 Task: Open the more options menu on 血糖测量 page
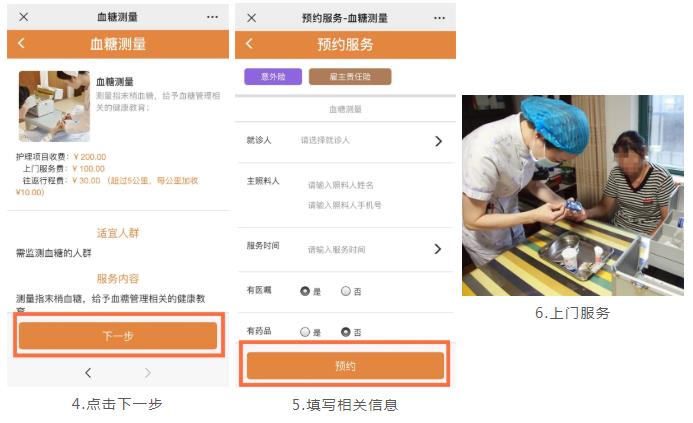click(x=213, y=17)
